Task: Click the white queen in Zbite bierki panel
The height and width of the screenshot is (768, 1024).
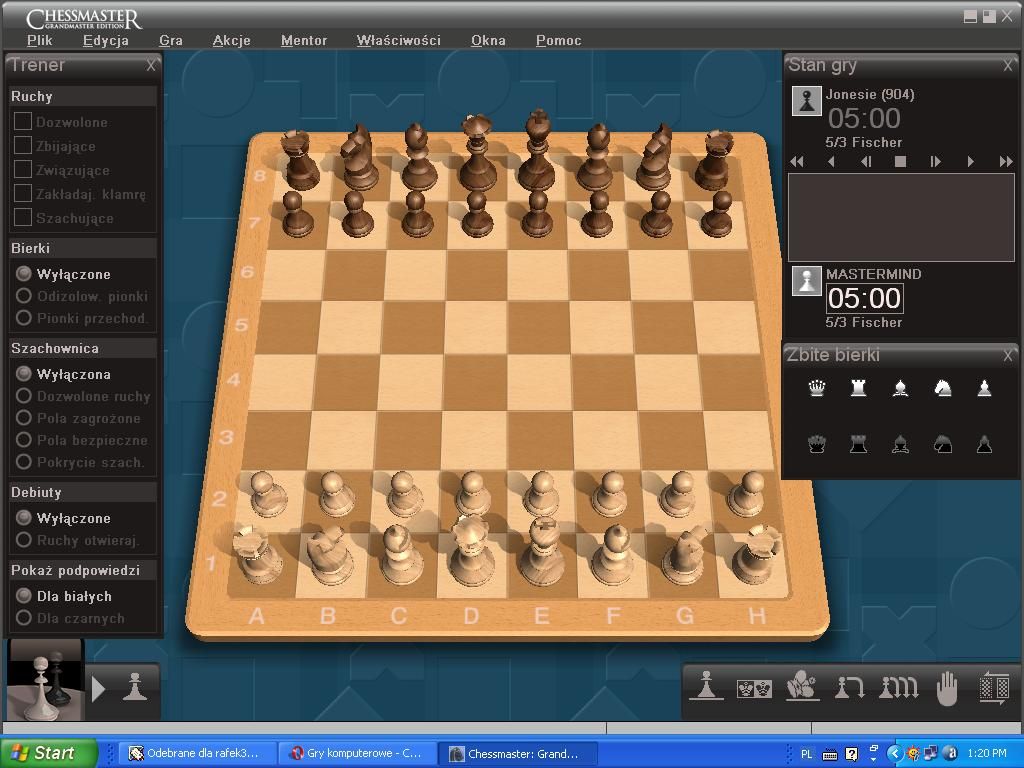Action: [x=816, y=388]
